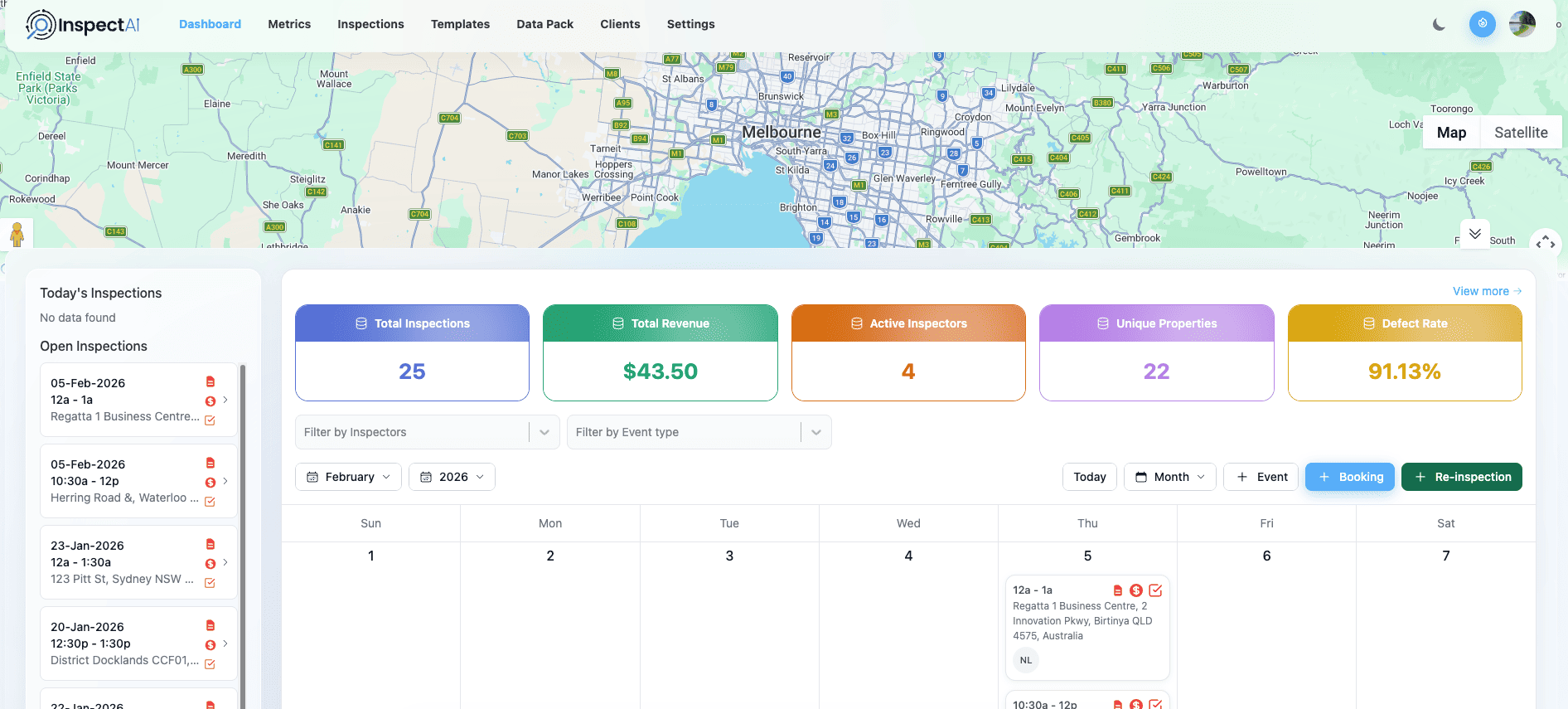Open the Unique Properties card
Image resolution: width=1568 pixels, height=709 pixels.
click(x=1156, y=352)
